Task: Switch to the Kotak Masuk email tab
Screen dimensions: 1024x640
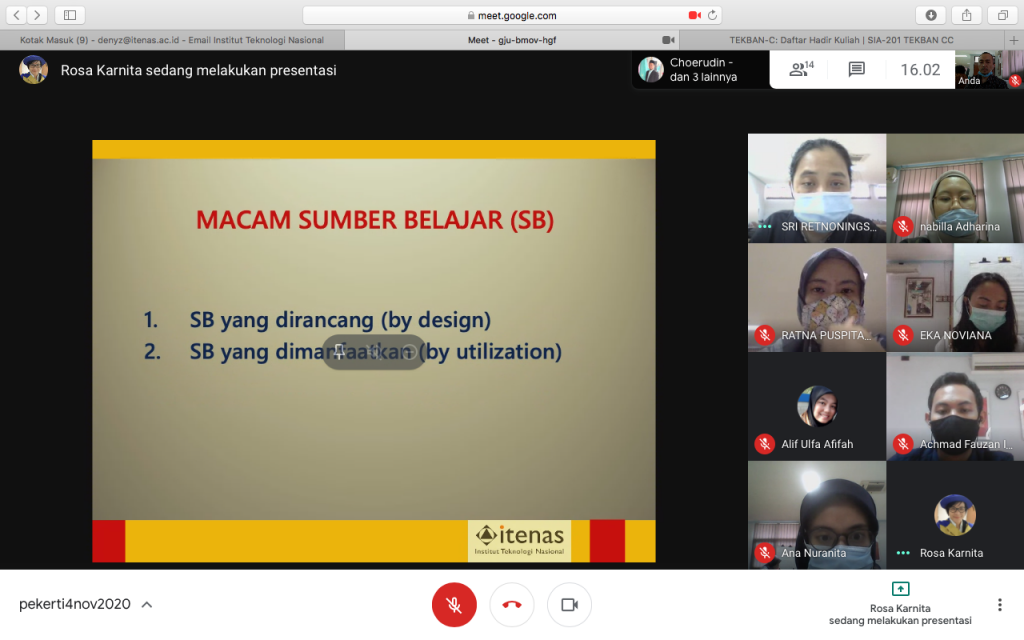Action: 172,40
